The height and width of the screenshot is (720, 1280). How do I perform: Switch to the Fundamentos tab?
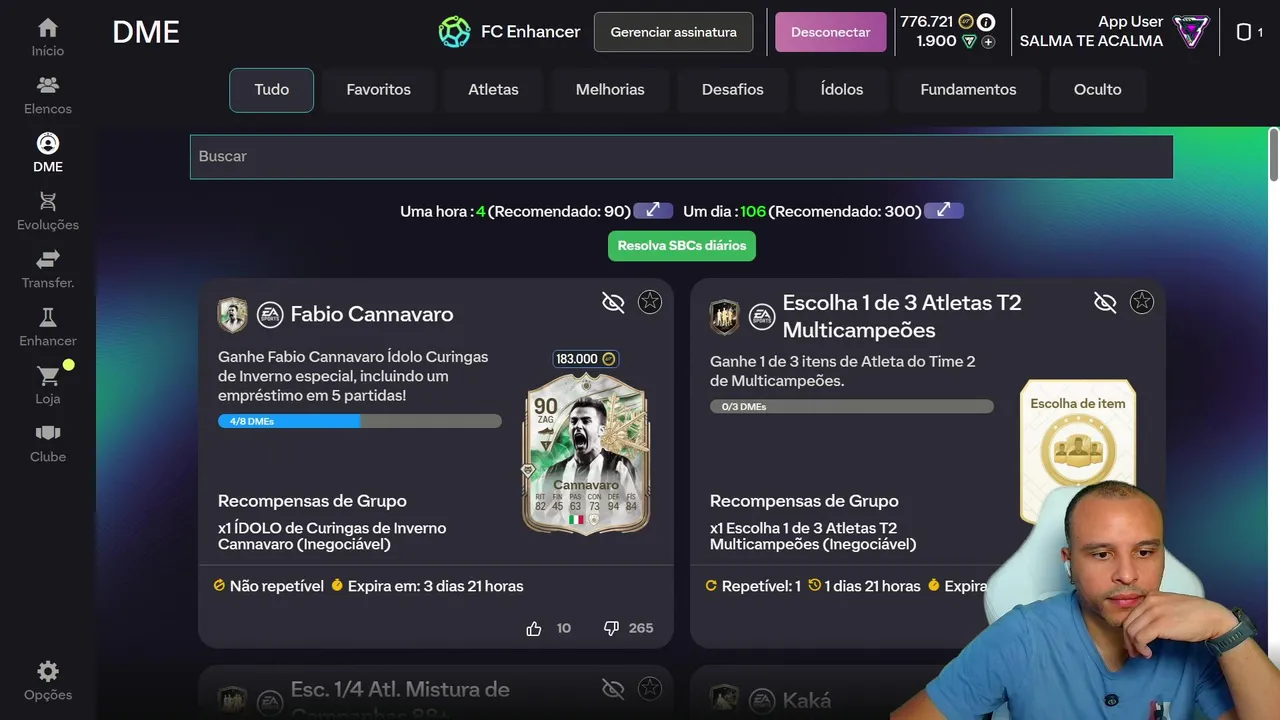click(968, 90)
